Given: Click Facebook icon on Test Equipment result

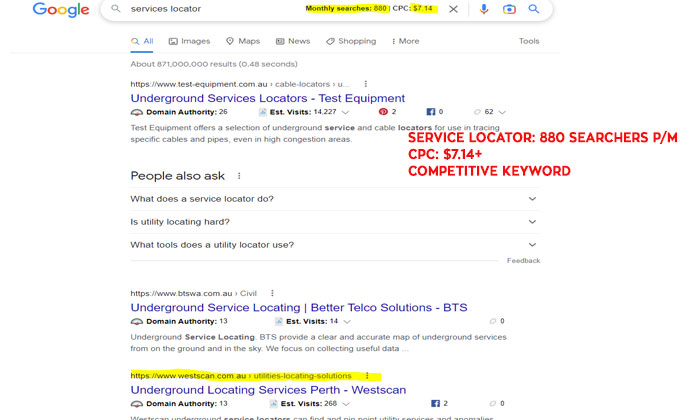Looking at the screenshot, I should click(430, 112).
